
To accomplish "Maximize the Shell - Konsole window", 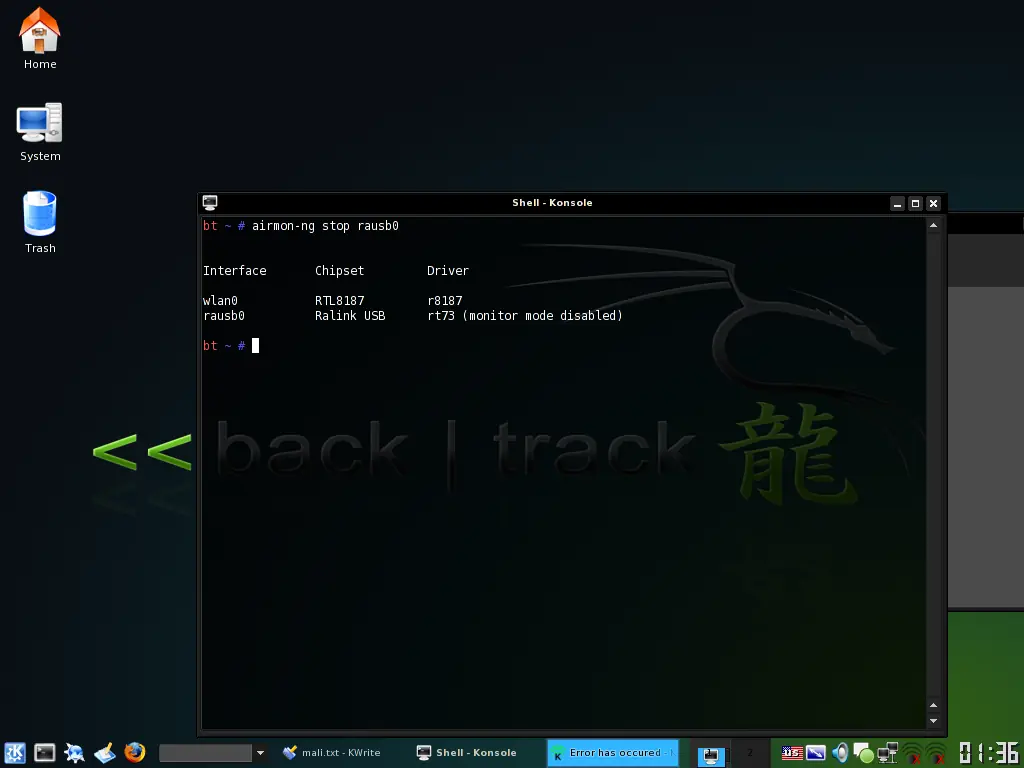I will tap(916, 203).
